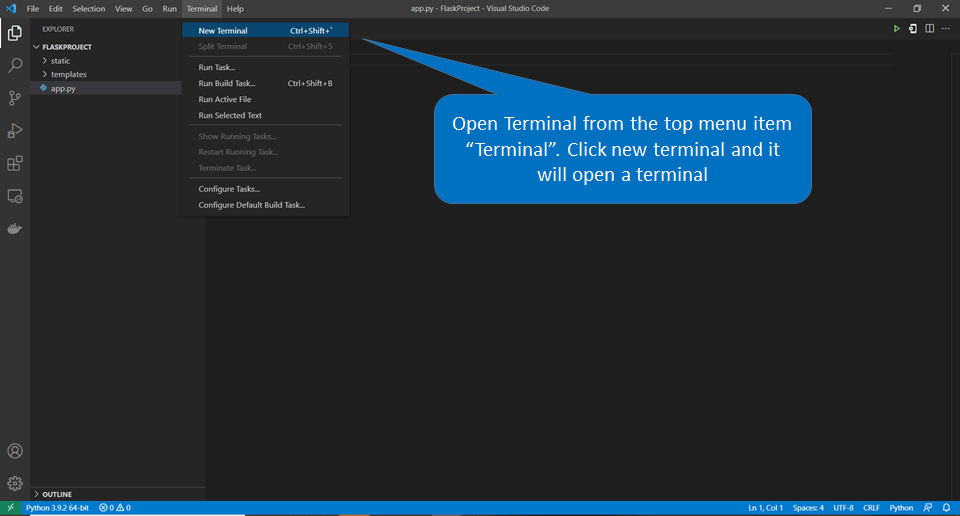960x516 pixels.
Task: Open the Search view in activity bar
Action: (15, 65)
